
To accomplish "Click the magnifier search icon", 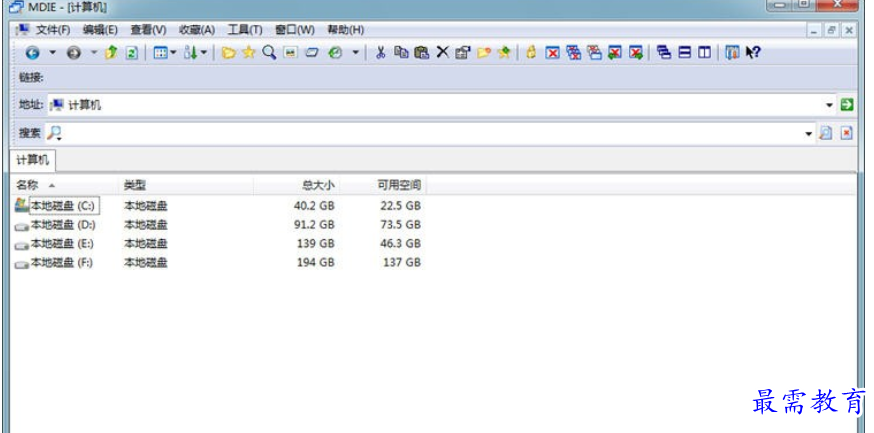I will (x=269, y=52).
